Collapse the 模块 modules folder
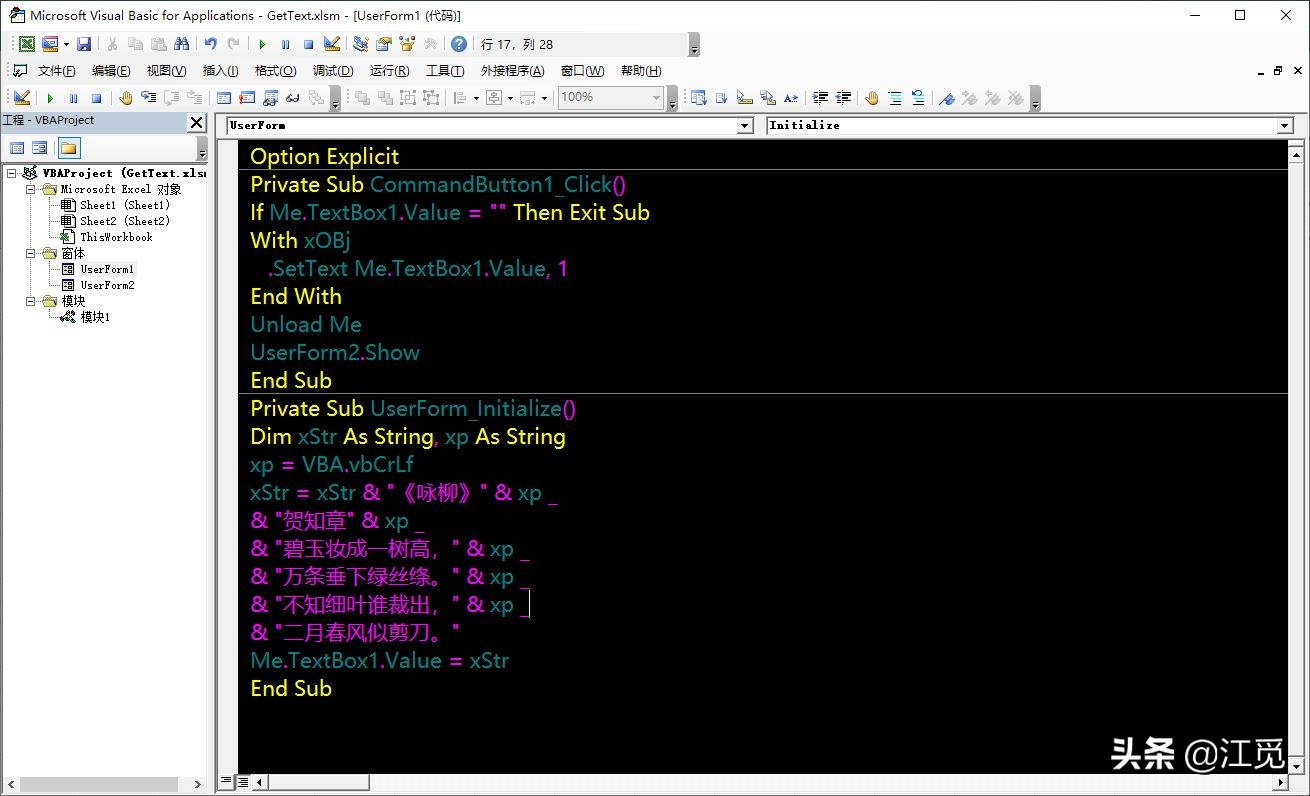The width and height of the screenshot is (1310, 796). coord(30,301)
